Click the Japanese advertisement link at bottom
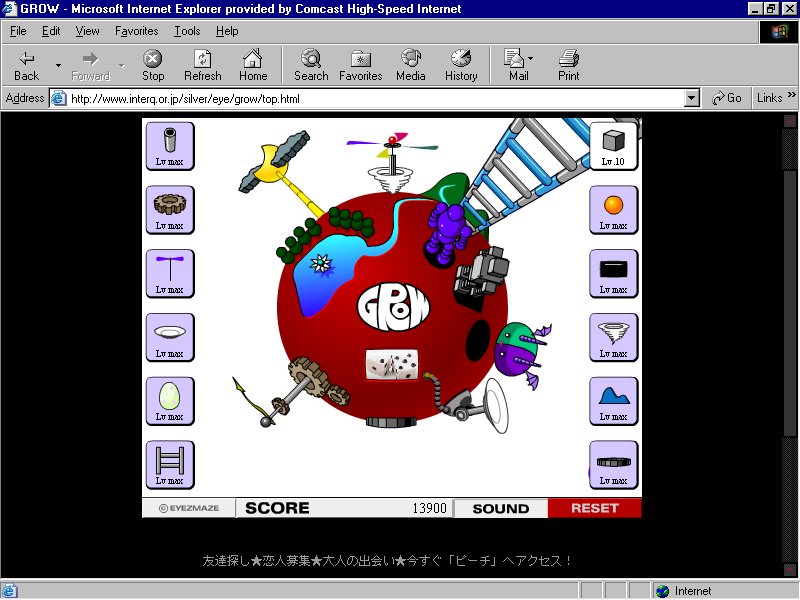The width and height of the screenshot is (800, 600). [387, 561]
